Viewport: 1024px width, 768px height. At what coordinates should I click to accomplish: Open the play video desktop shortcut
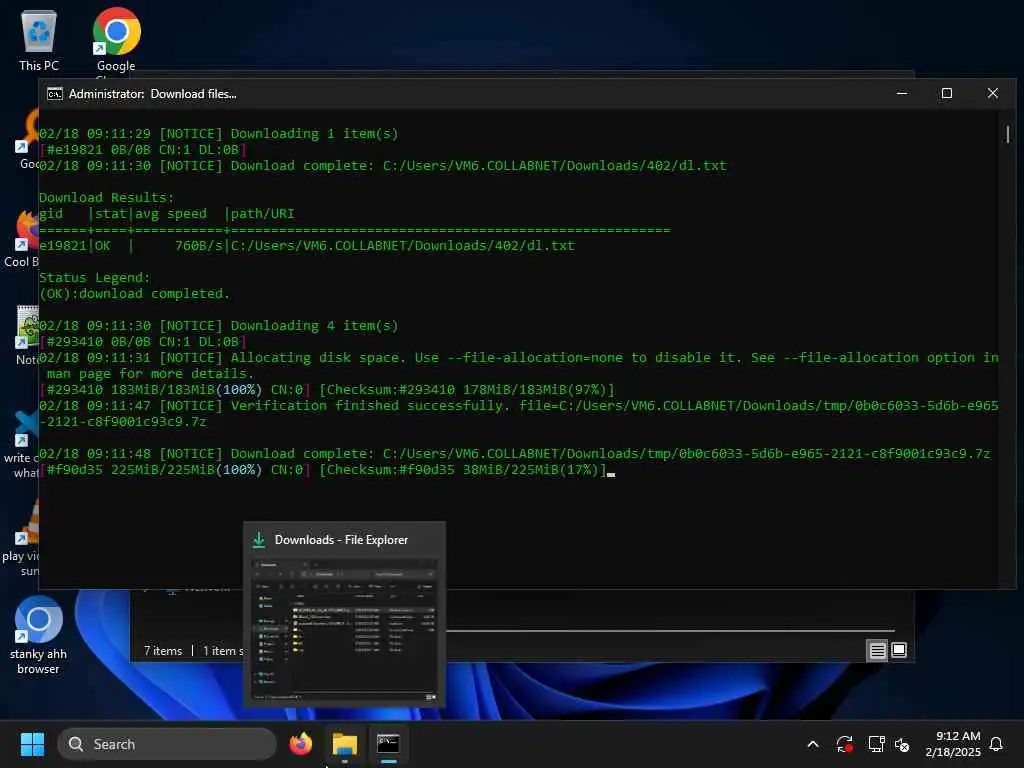pos(20,539)
